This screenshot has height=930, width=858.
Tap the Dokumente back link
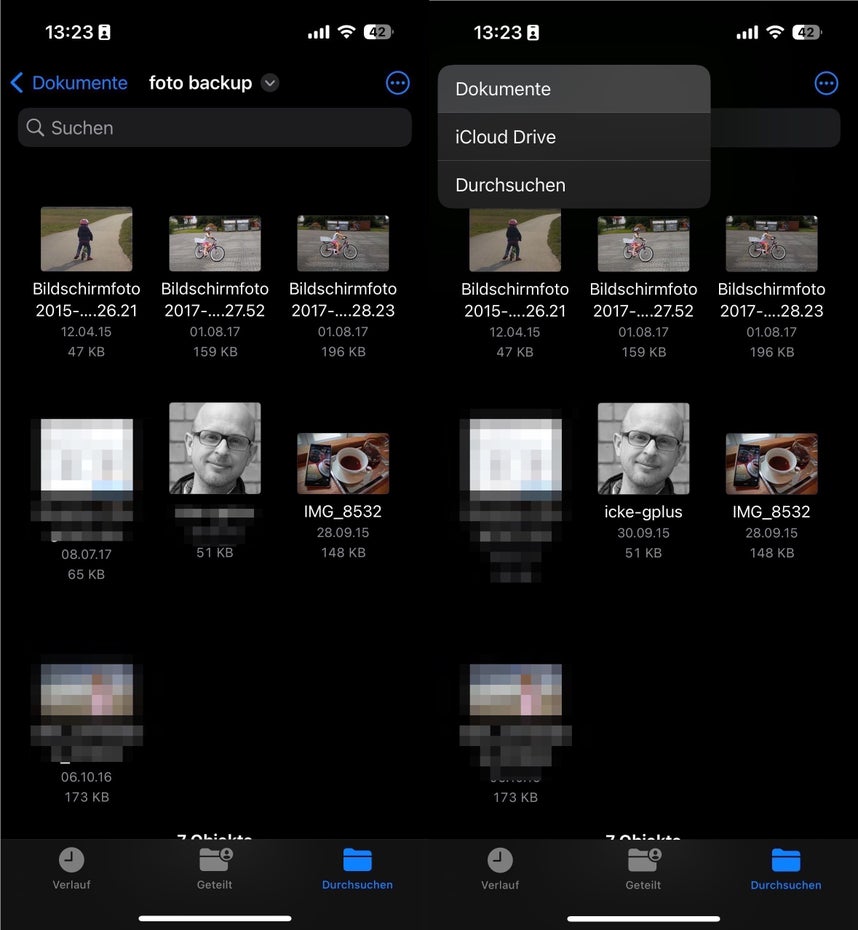click(79, 83)
